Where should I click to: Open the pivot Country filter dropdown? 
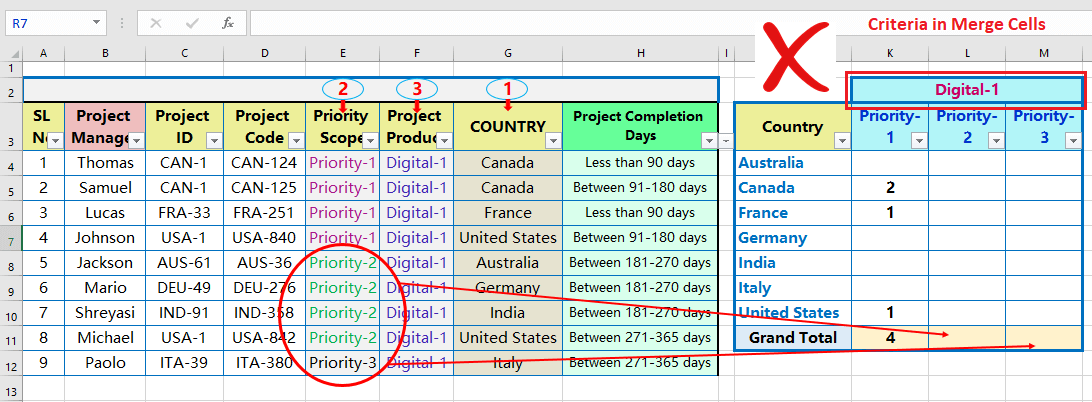[x=842, y=141]
